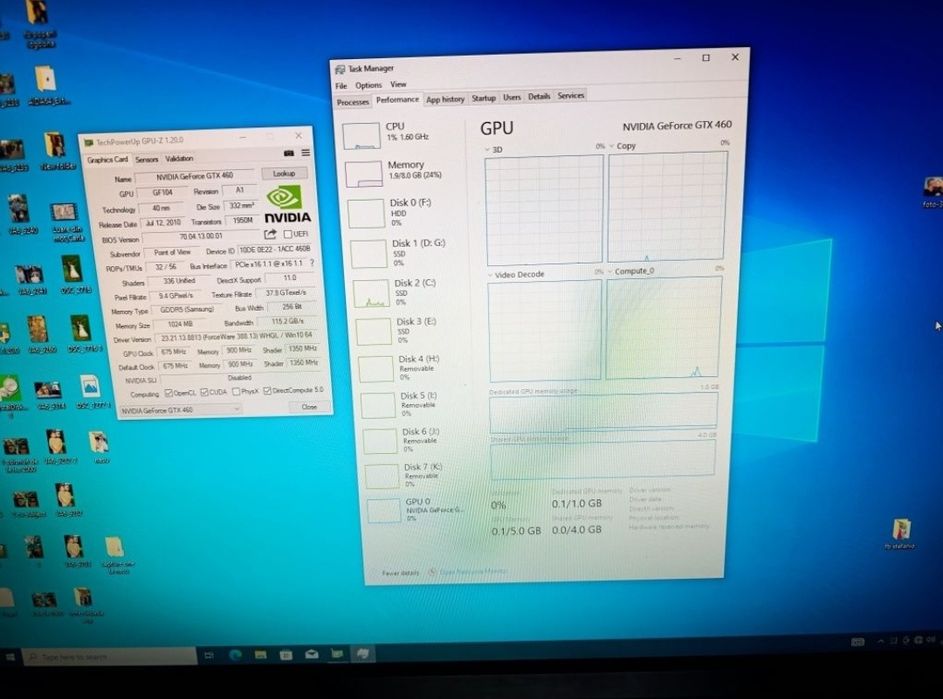Click the NVIDIA logo in GPU-Z
This screenshot has width=943, height=699.
tap(287, 205)
